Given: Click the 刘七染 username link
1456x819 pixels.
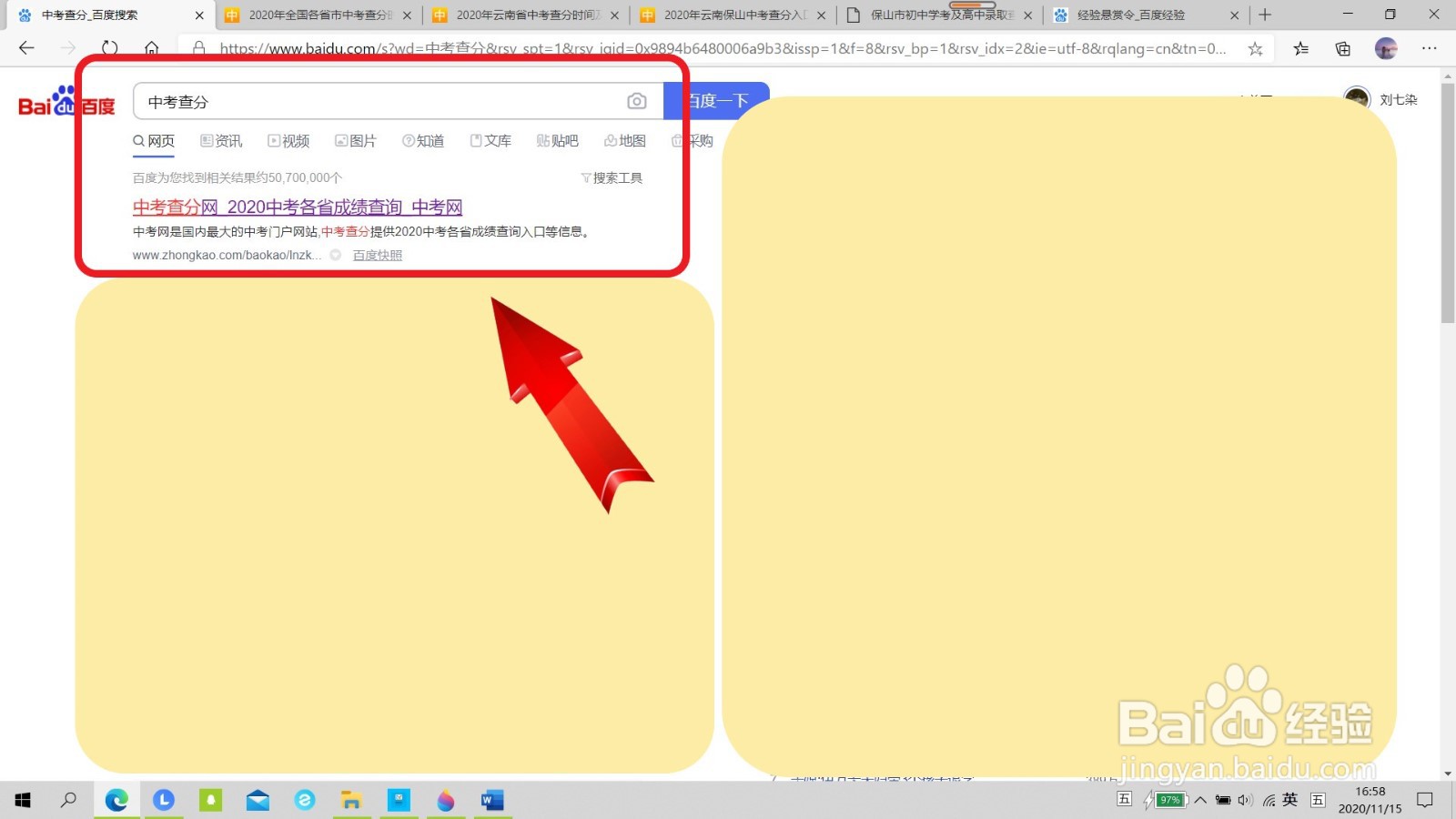Looking at the screenshot, I should coord(1399,99).
